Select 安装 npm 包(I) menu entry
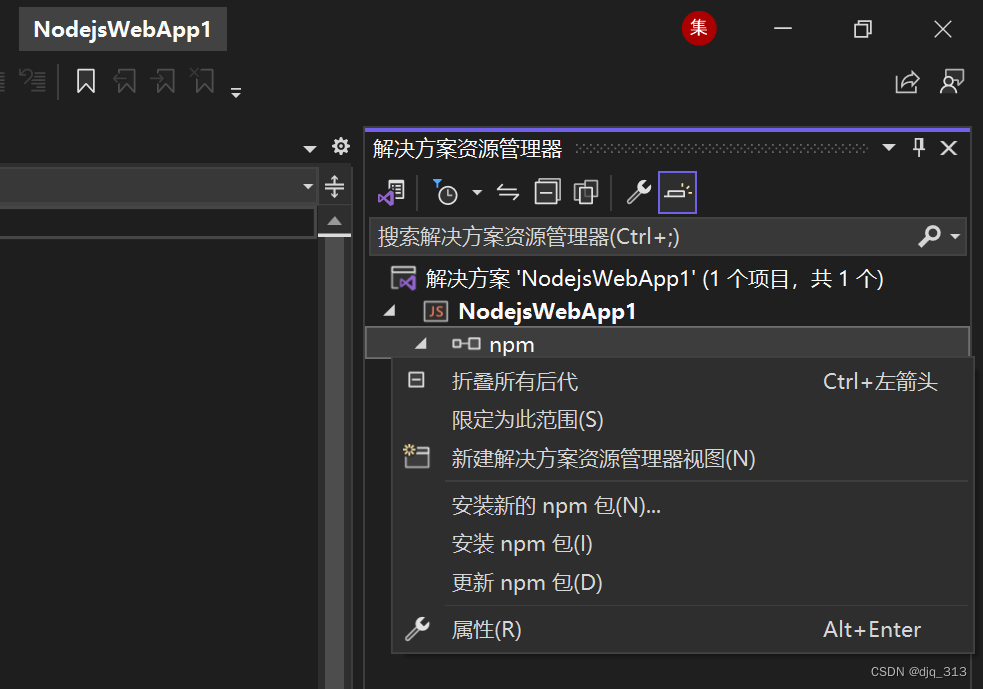The image size is (983, 689). click(682, 544)
